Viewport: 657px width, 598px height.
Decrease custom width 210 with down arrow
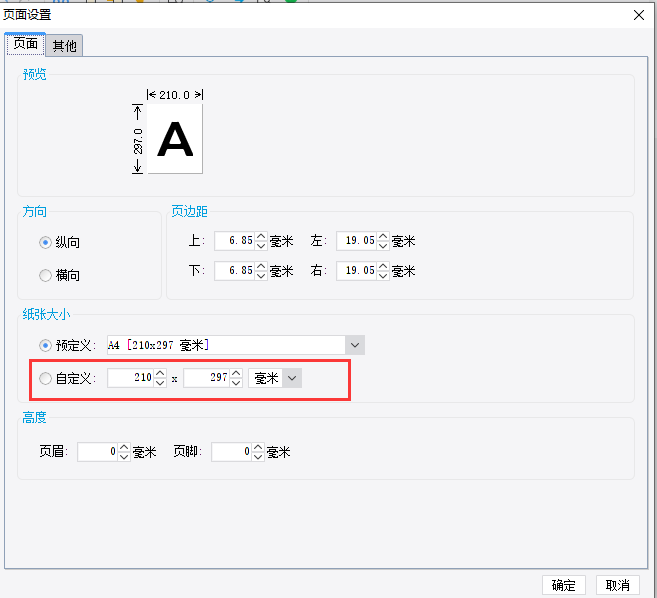coord(160,383)
